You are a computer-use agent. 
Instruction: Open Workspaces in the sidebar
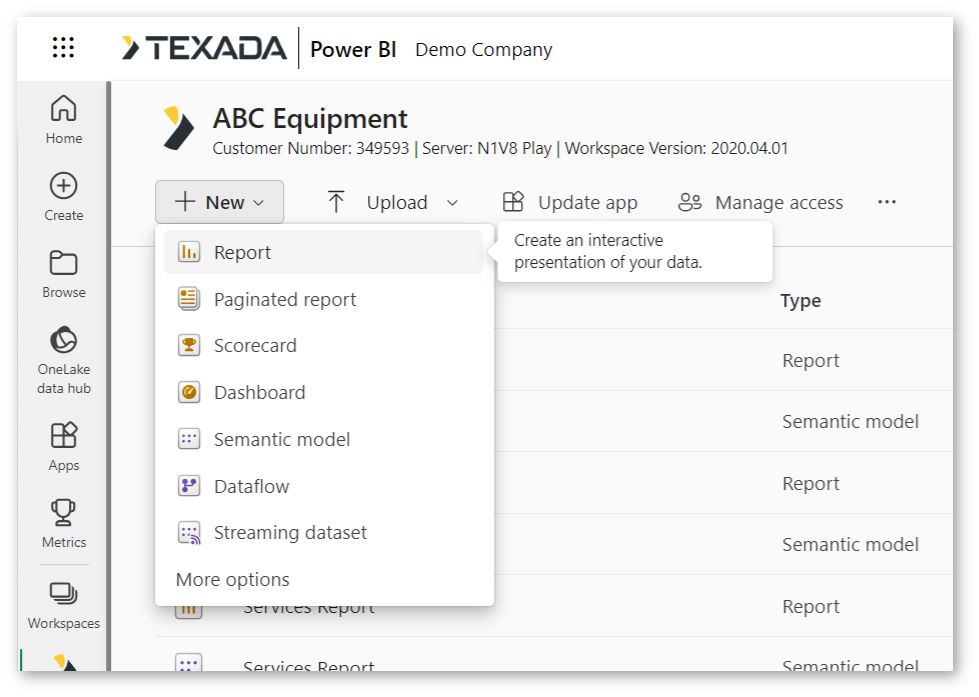64,605
